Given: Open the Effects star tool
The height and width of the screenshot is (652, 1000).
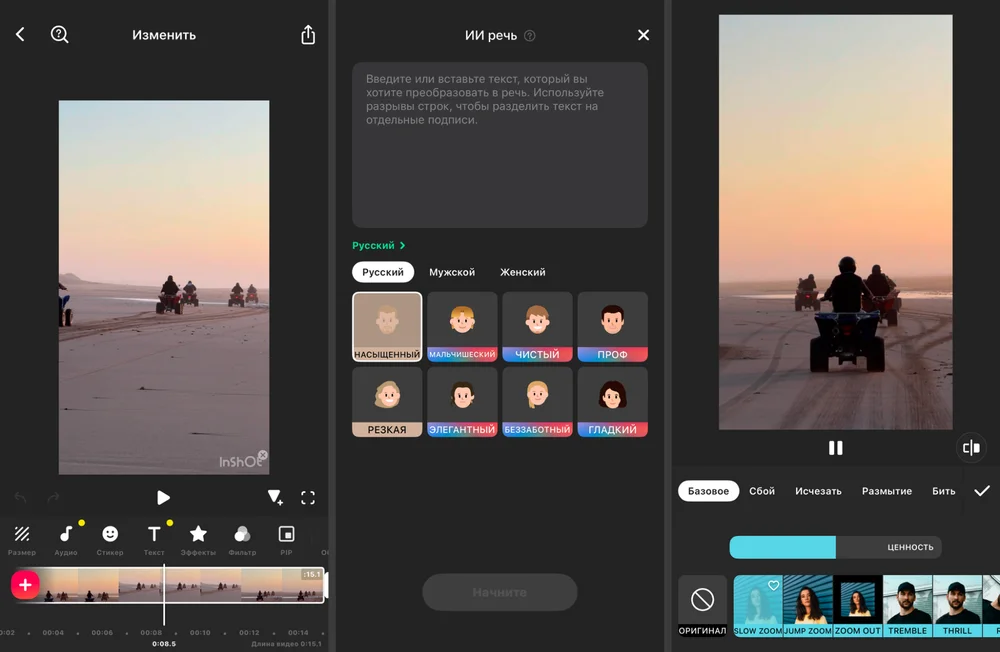Looking at the screenshot, I should pyautogui.click(x=198, y=535).
